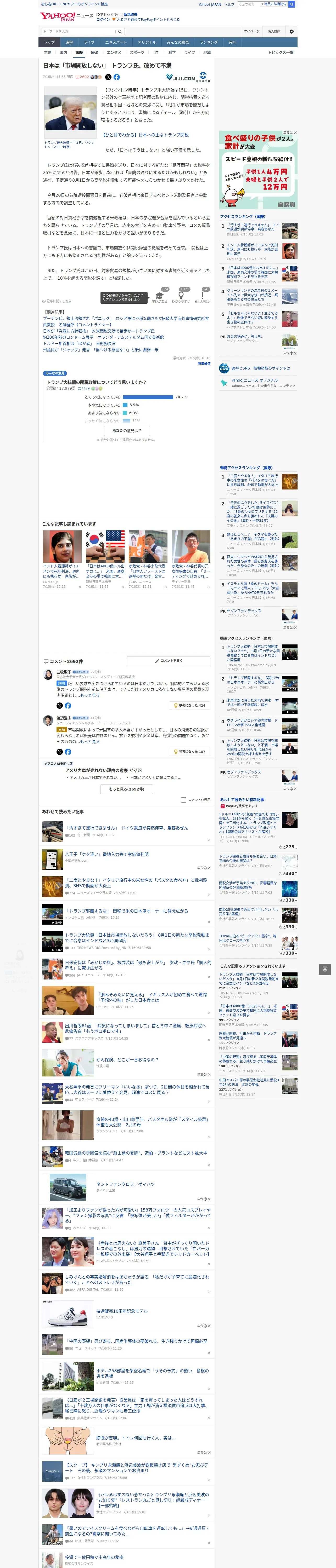This screenshot has width=336, height=1568.
Task: Expand 渡辺浩志's comment with もっと見る
Action: point(90,741)
